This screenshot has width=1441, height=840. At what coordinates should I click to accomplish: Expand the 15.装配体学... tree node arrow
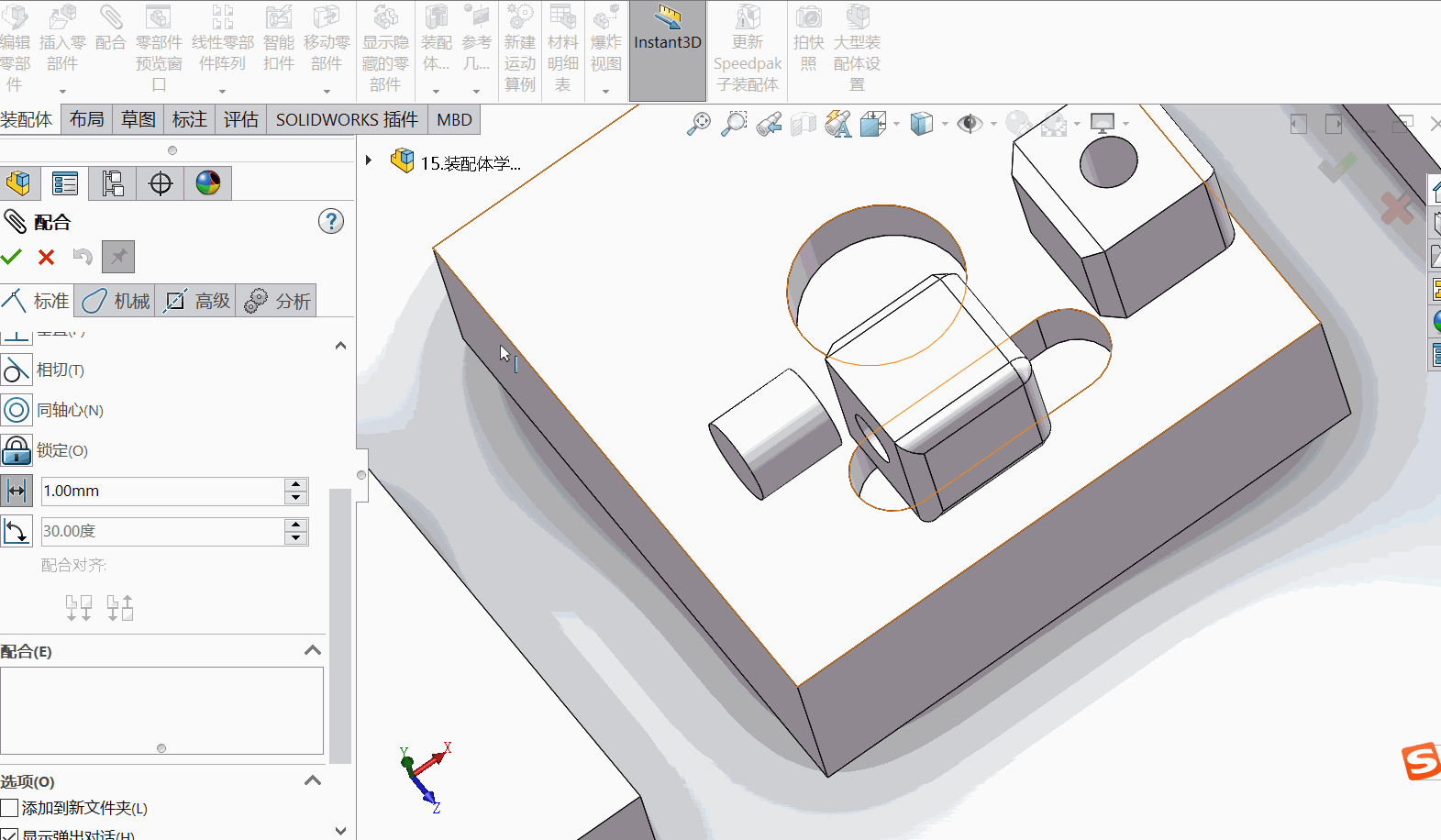point(369,160)
